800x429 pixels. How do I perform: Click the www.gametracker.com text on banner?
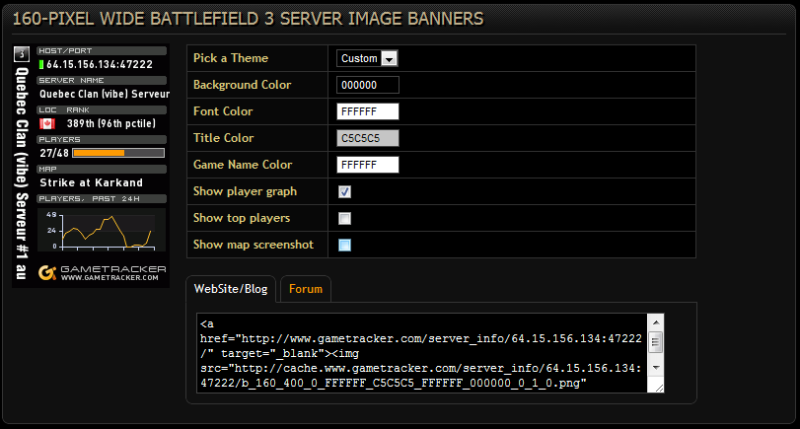pyautogui.click(x=110, y=277)
